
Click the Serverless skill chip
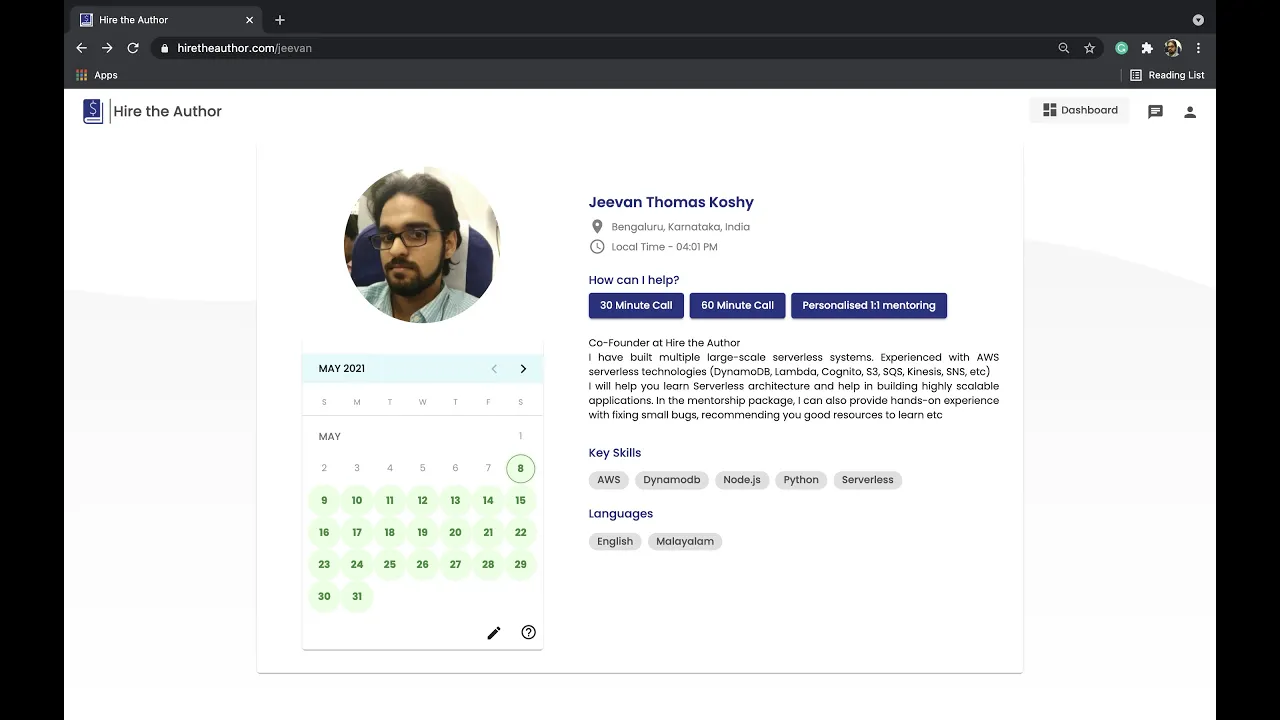(x=868, y=480)
